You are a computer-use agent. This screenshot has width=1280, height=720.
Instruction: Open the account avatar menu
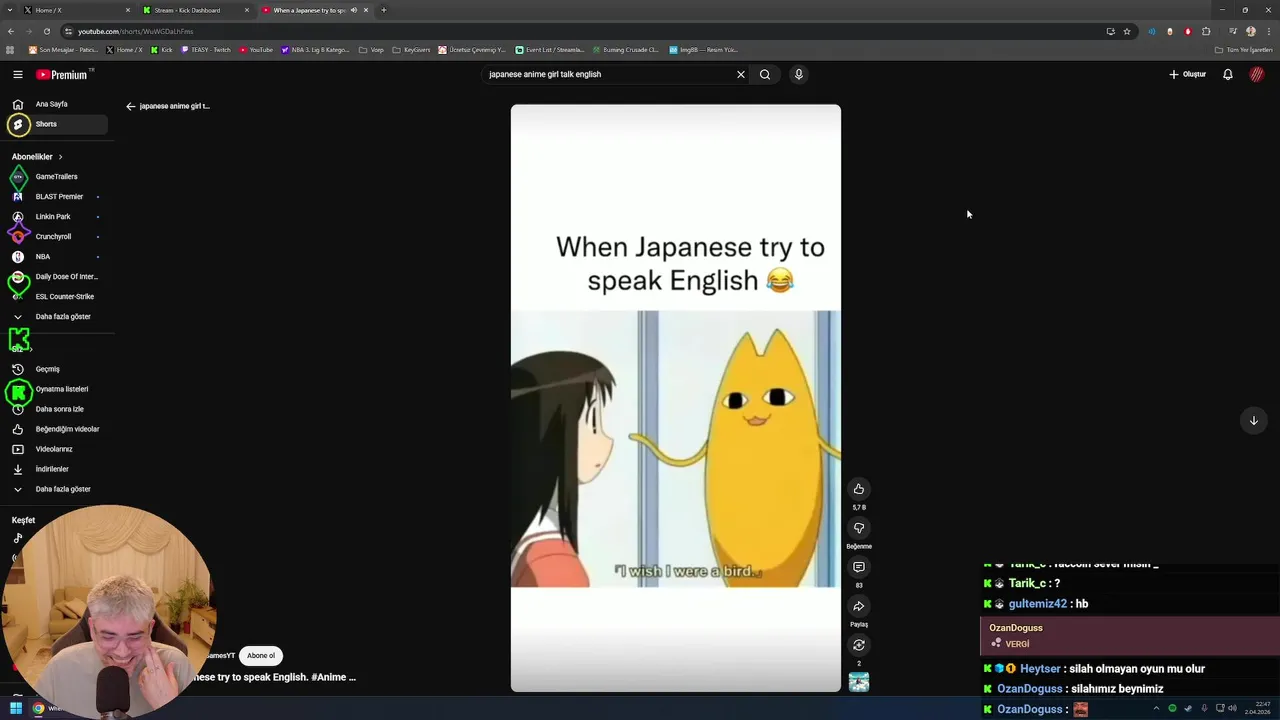tap(1257, 74)
